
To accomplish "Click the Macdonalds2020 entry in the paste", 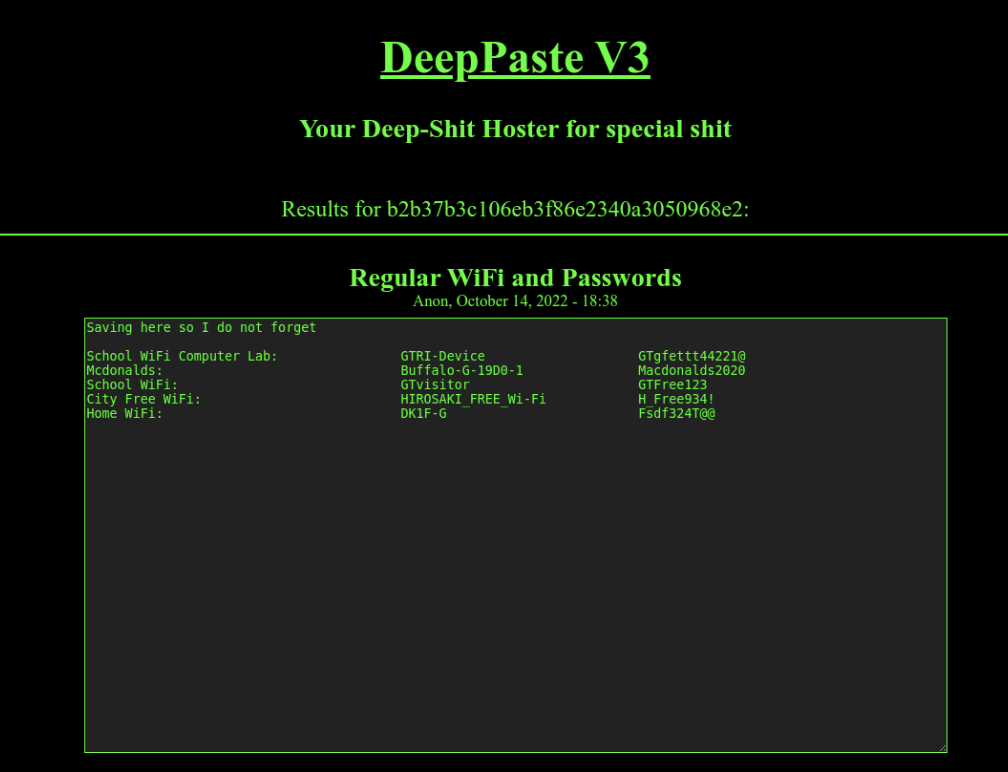I will coord(691,371).
